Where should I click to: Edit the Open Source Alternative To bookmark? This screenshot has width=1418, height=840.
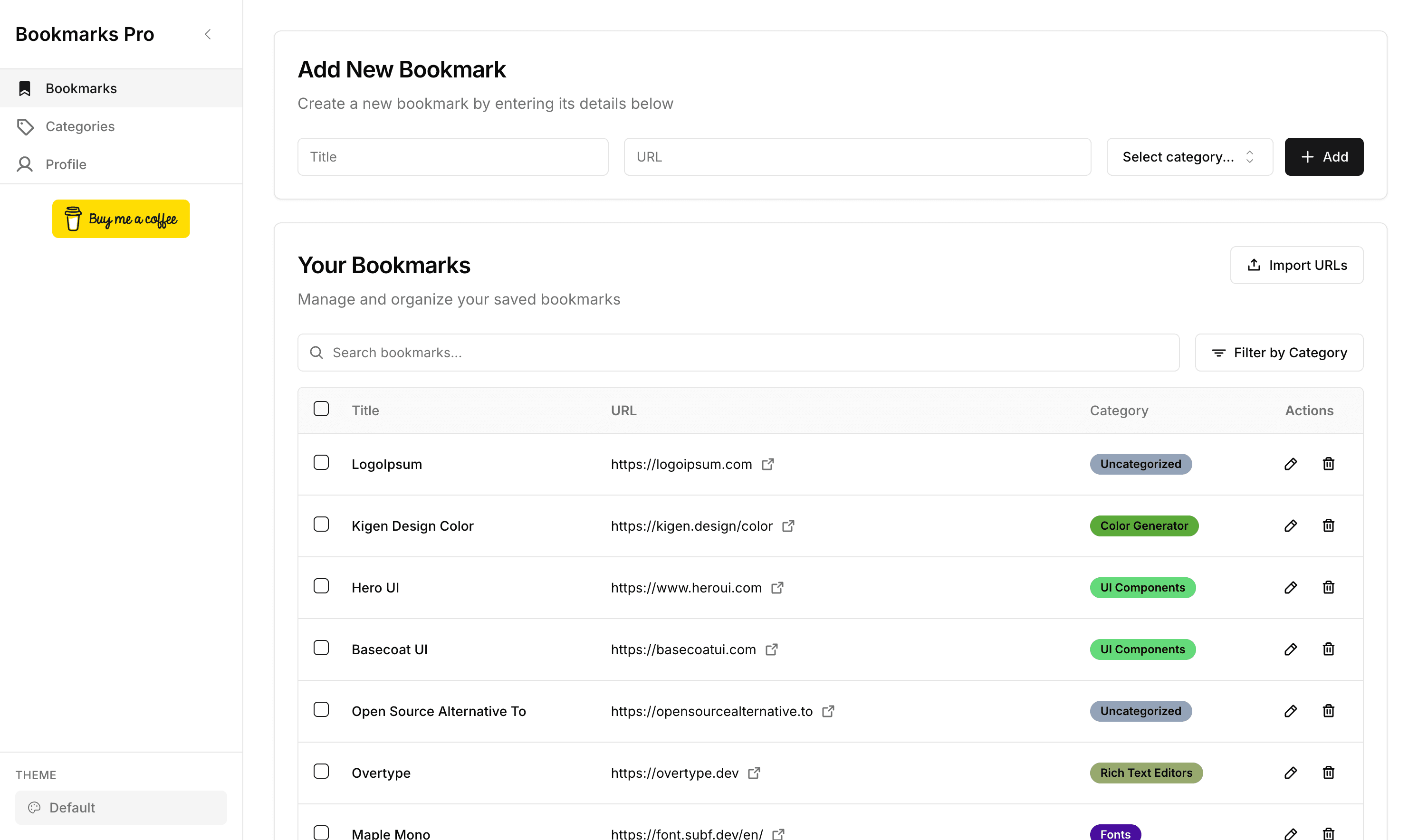coord(1290,711)
